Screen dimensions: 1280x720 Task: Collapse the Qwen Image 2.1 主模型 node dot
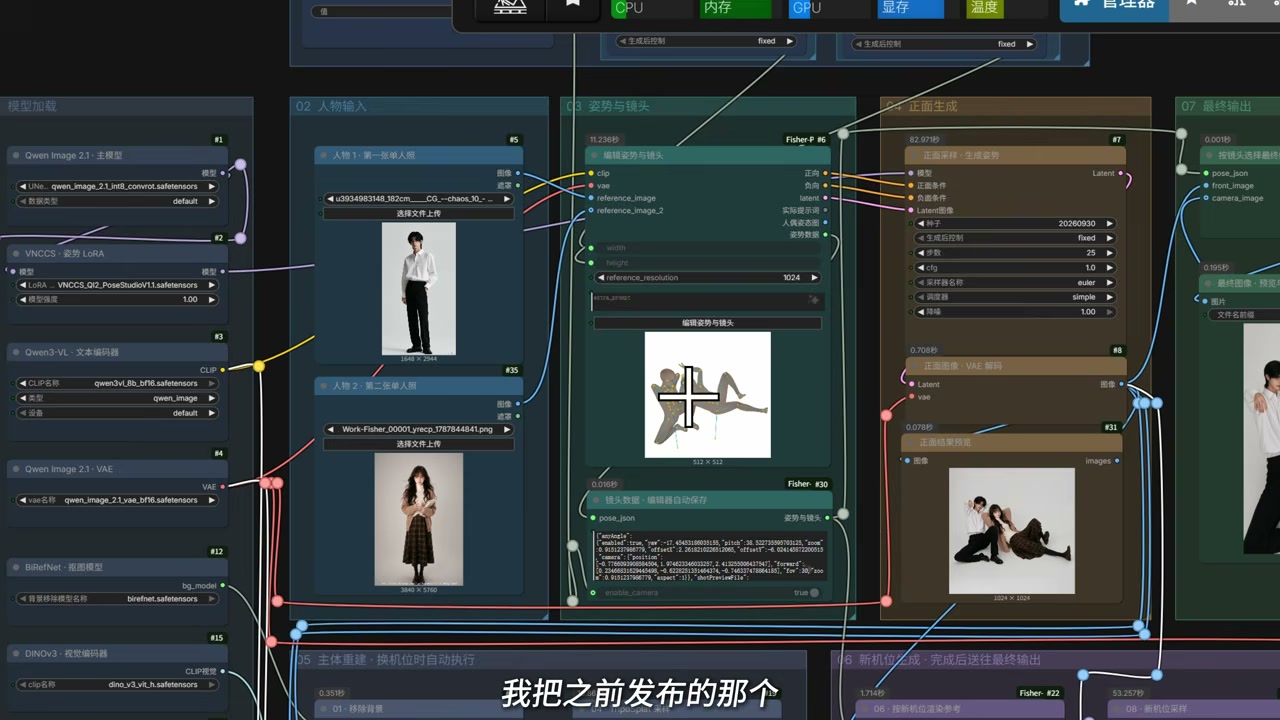(16, 156)
